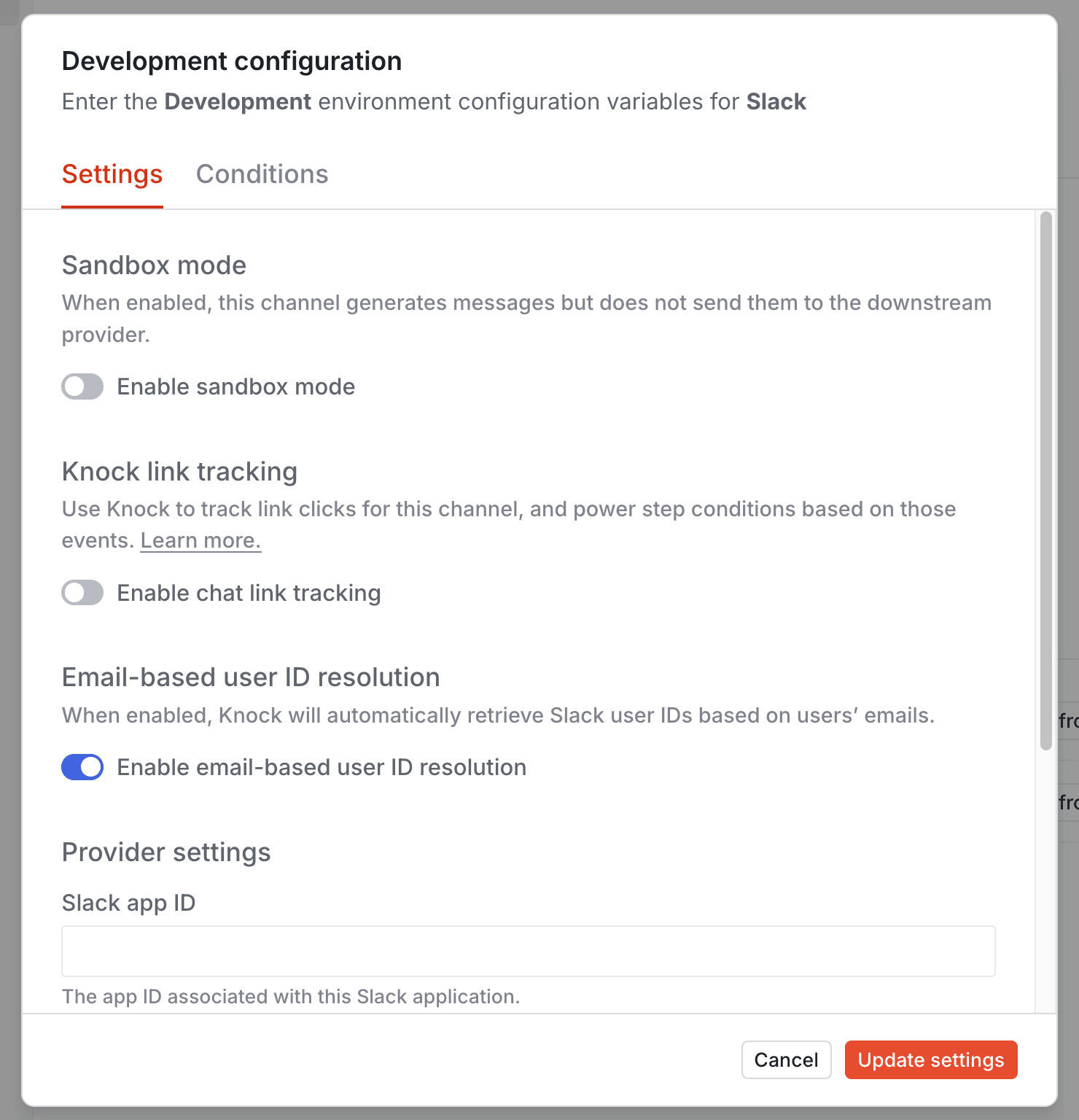Click the Email-based user ID resolution heading
The width and height of the screenshot is (1079, 1120).
tap(251, 677)
